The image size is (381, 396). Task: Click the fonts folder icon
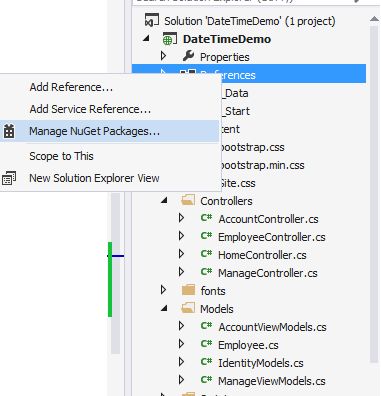pos(188,290)
